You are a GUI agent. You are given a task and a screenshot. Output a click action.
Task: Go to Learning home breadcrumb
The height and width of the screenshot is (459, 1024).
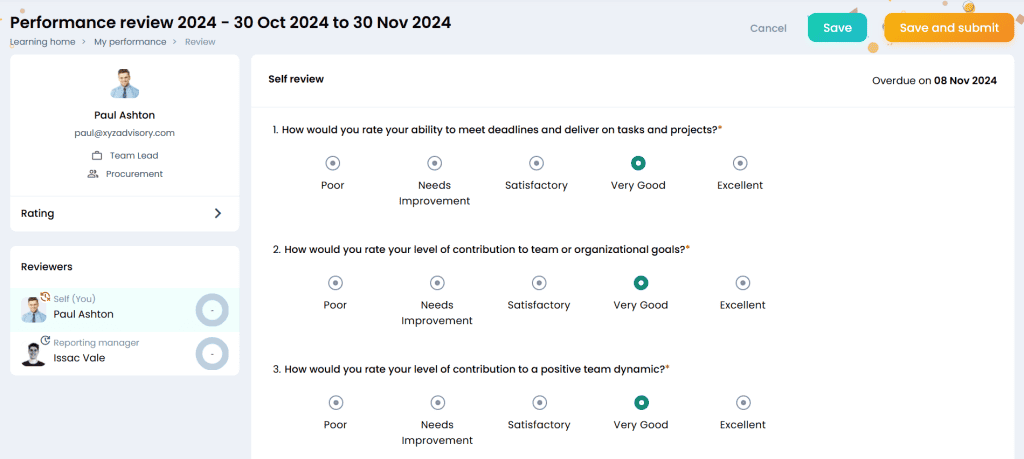pos(42,42)
